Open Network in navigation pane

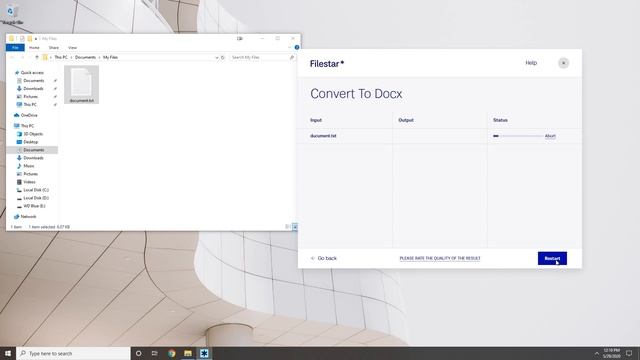tap(28, 217)
